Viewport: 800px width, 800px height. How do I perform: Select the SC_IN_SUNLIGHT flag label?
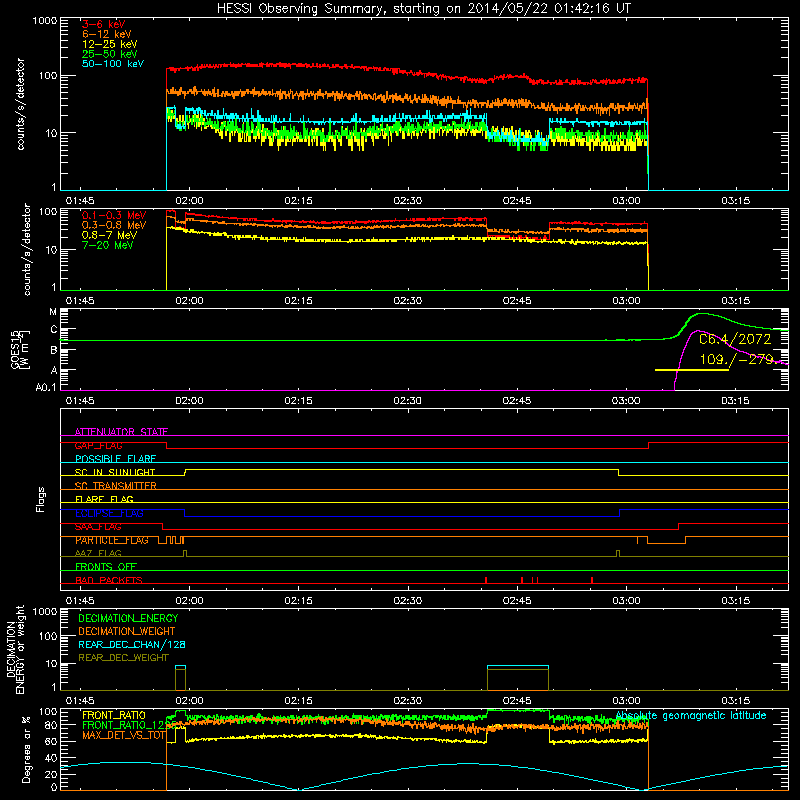click(x=115, y=472)
